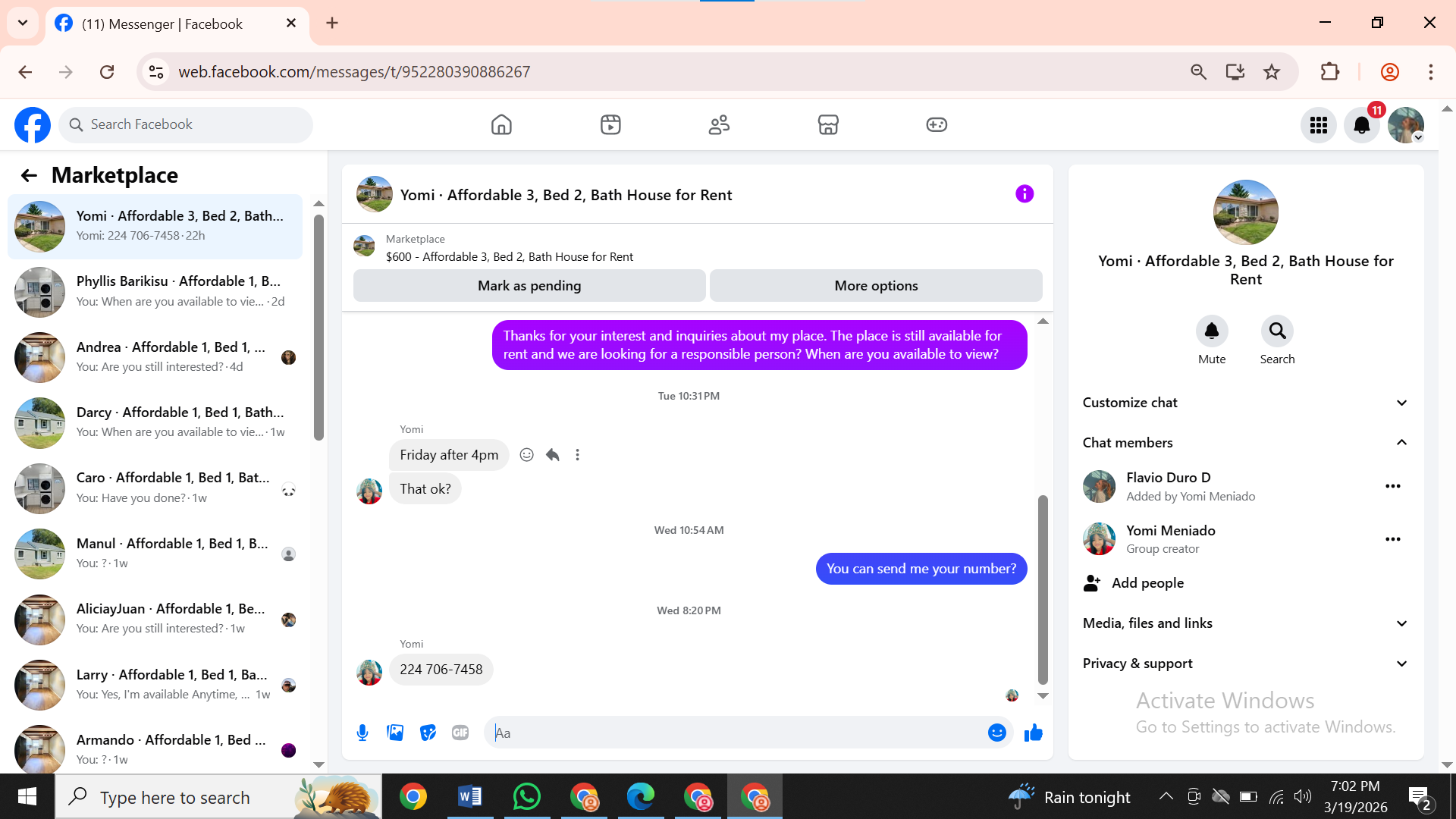
Task: Toggle the conversation information panel
Action: (1024, 194)
